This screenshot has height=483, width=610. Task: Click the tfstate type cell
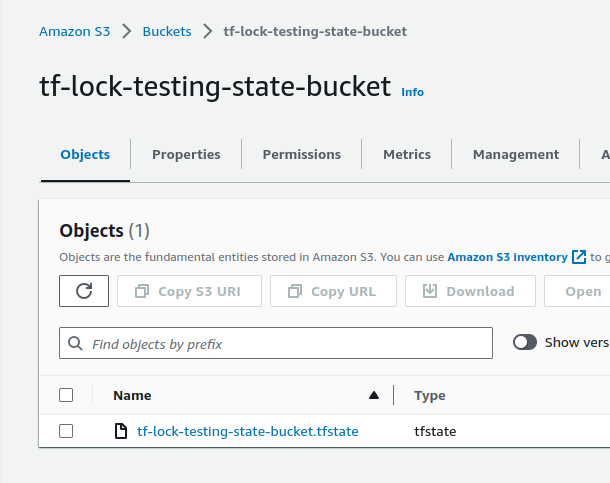[x=435, y=431]
